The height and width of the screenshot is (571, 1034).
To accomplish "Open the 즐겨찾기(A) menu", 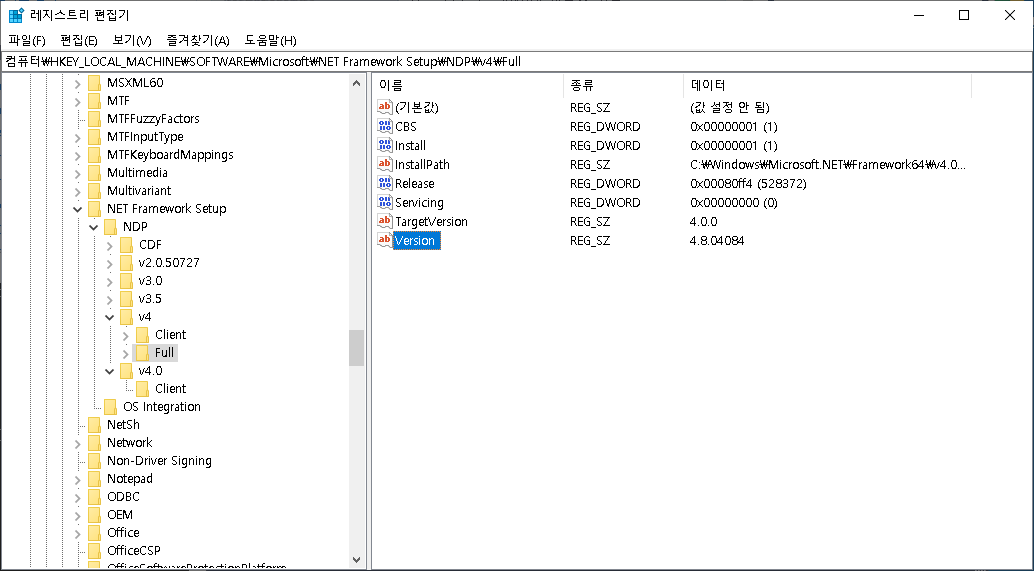I will pyautogui.click(x=198, y=41).
